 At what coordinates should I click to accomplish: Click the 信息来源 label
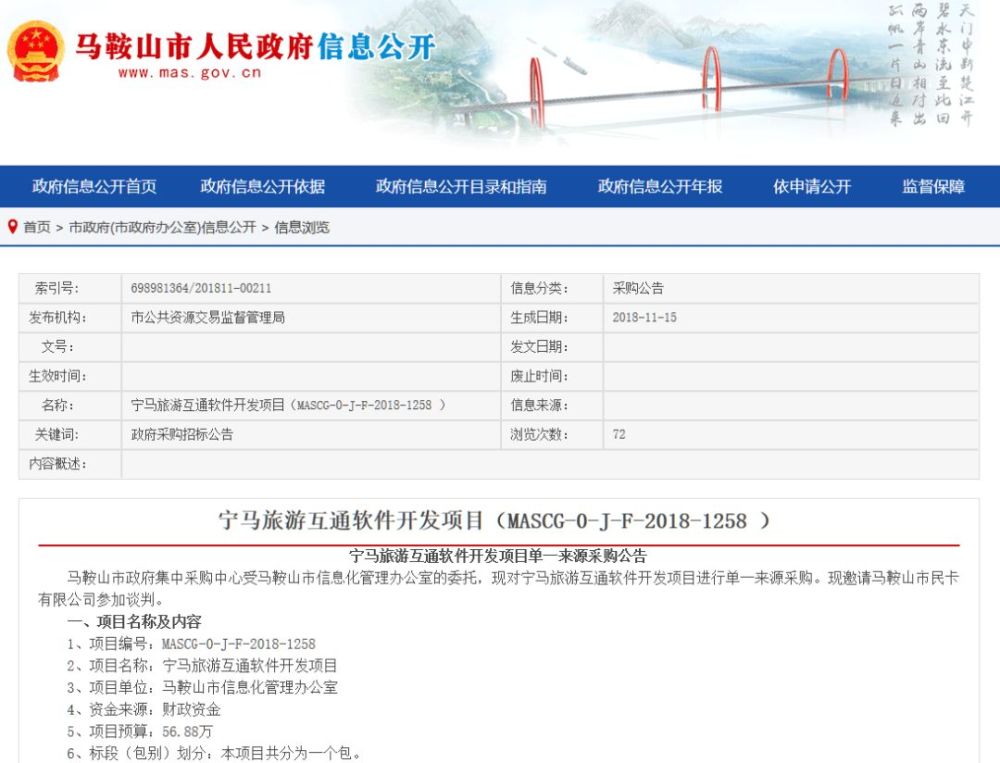pyautogui.click(x=539, y=405)
